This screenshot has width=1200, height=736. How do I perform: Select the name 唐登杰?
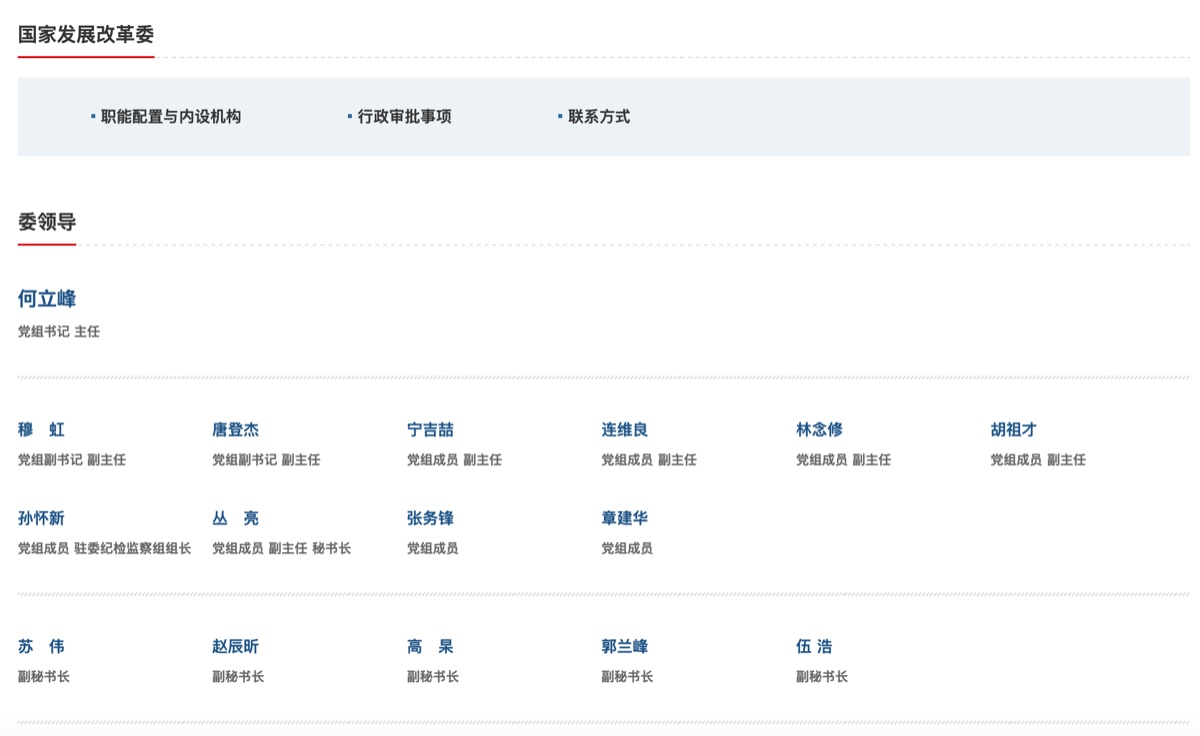pos(235,430)
